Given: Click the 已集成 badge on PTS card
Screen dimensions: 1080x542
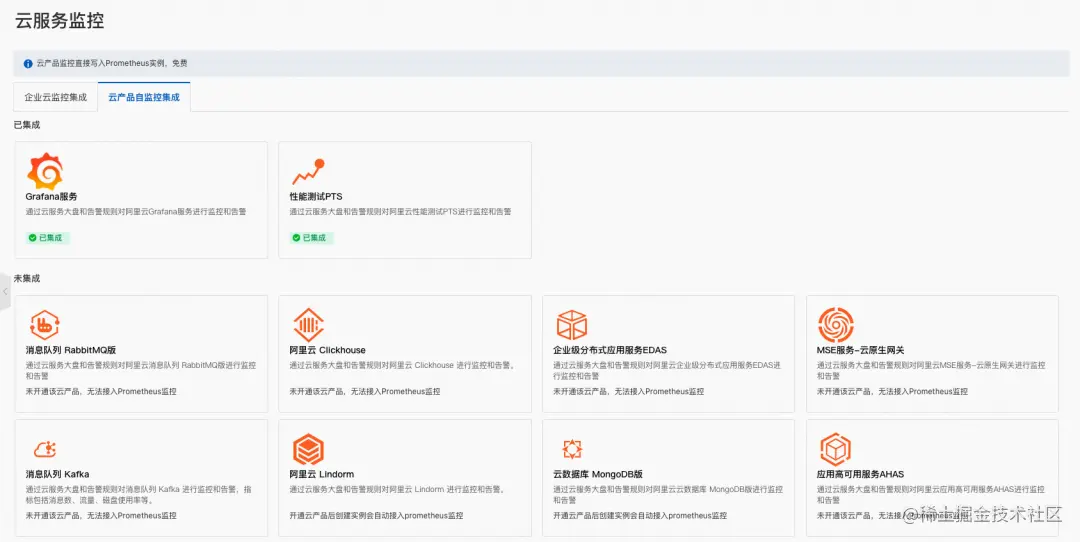Looking at the screenshot, I should (311, 238).
